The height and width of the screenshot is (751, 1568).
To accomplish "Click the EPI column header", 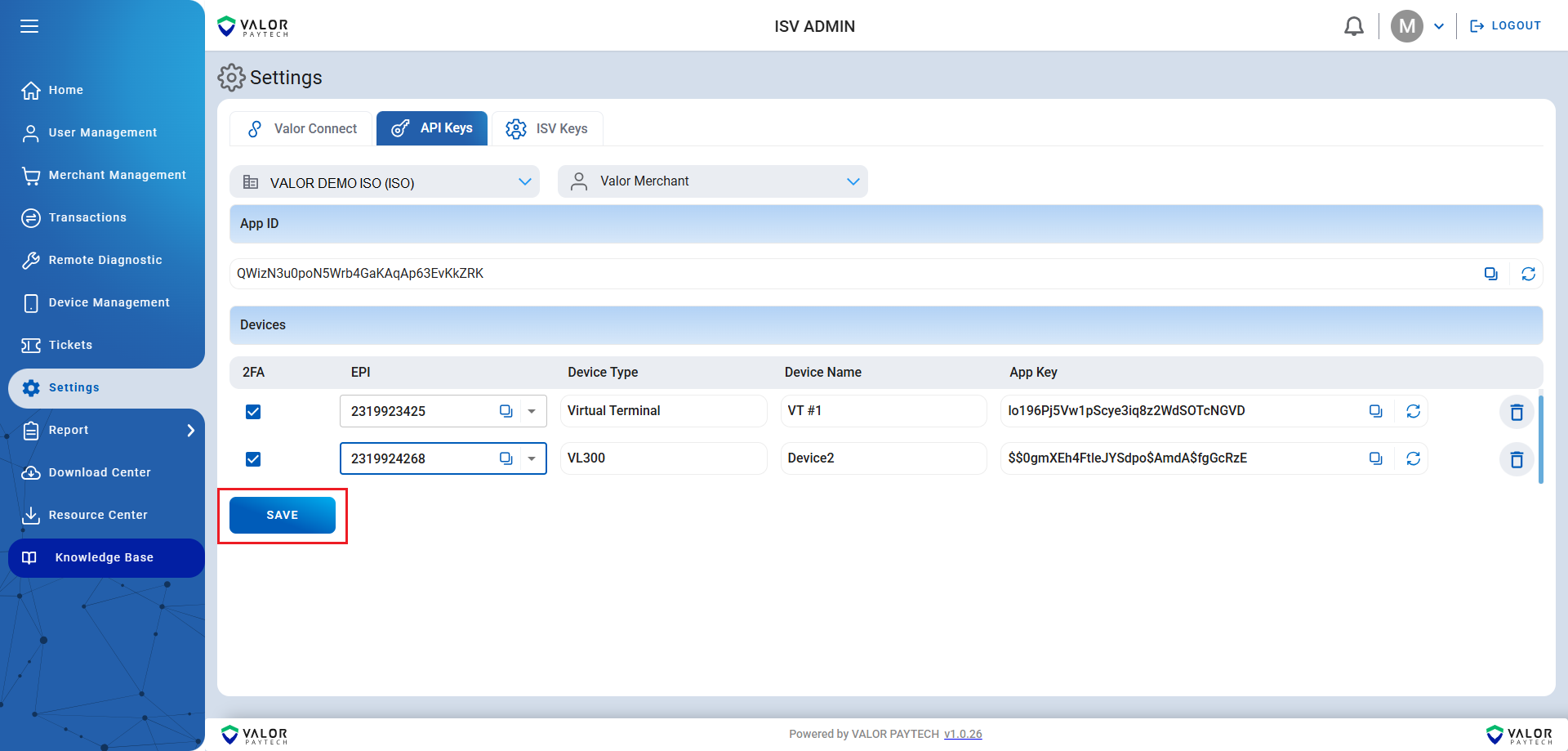I will point(360,372).
